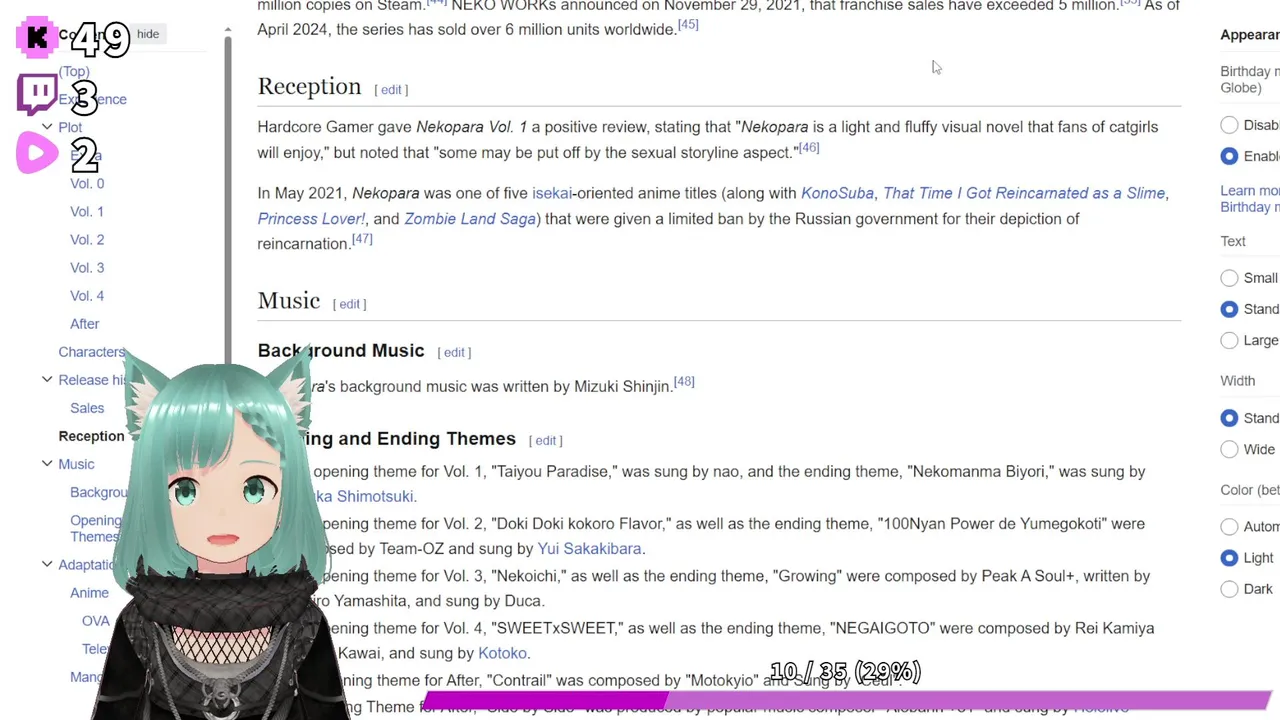
Task: Open Sales entry in contents sidebar
Action: pyautogui.click(x=87, y=408)
